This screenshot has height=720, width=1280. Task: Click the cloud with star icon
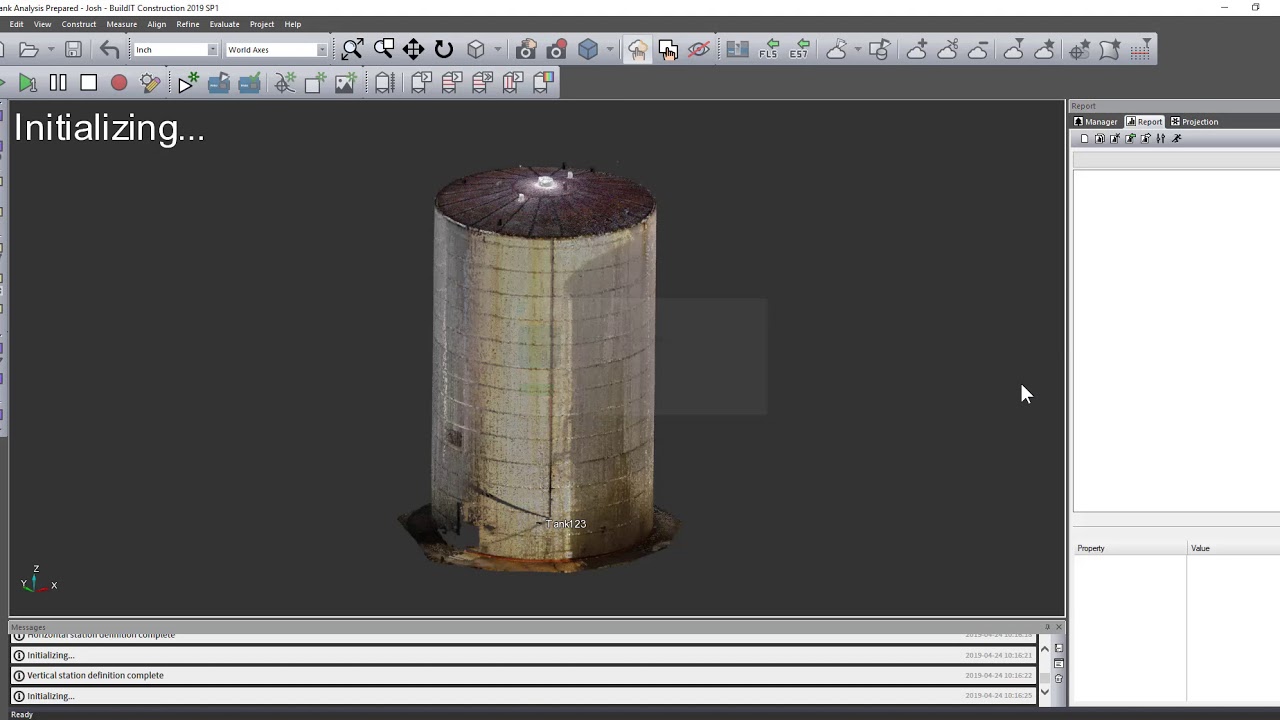tap(1045, 49)
